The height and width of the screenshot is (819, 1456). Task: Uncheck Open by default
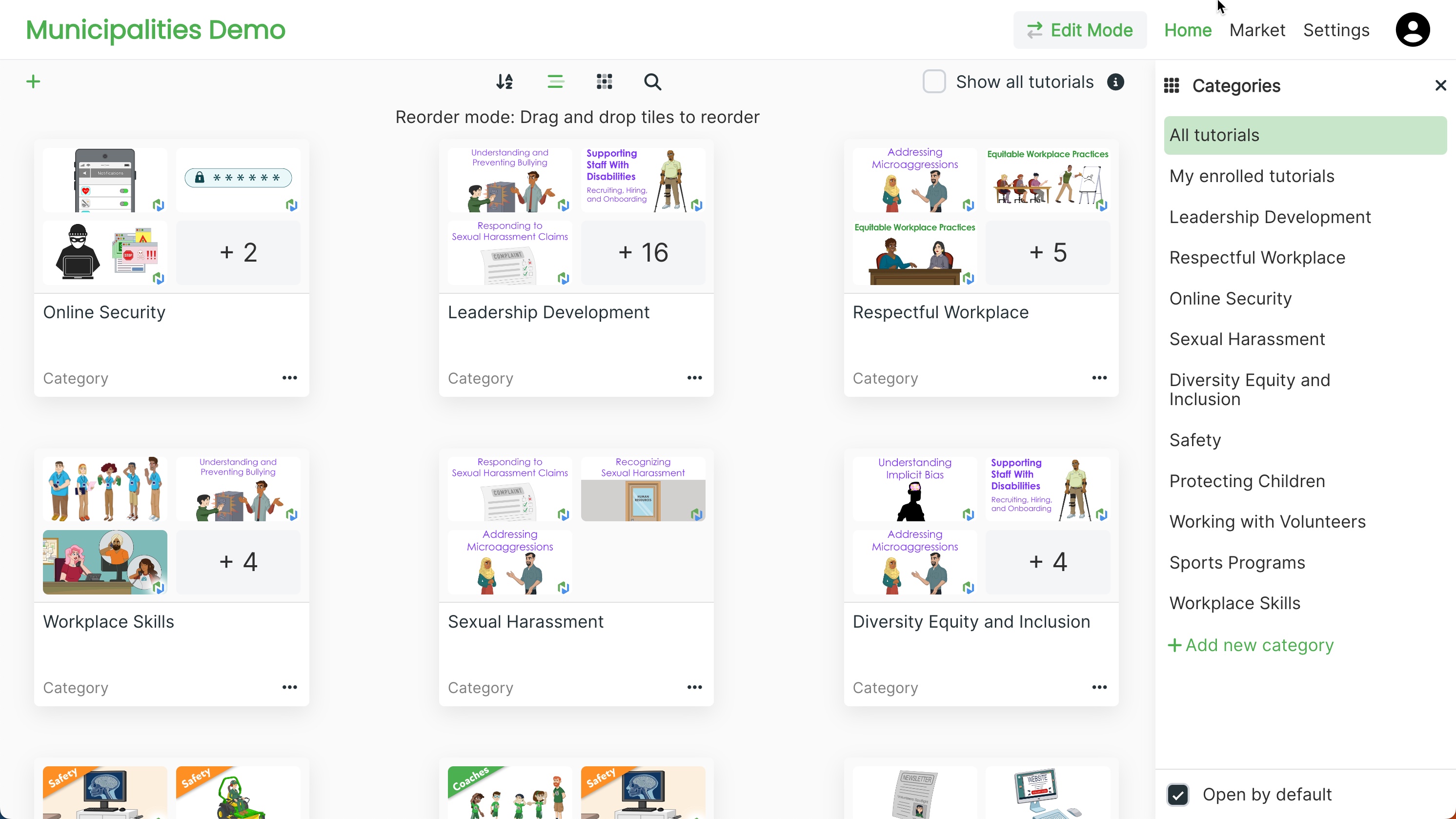(x=1178, y=794)
